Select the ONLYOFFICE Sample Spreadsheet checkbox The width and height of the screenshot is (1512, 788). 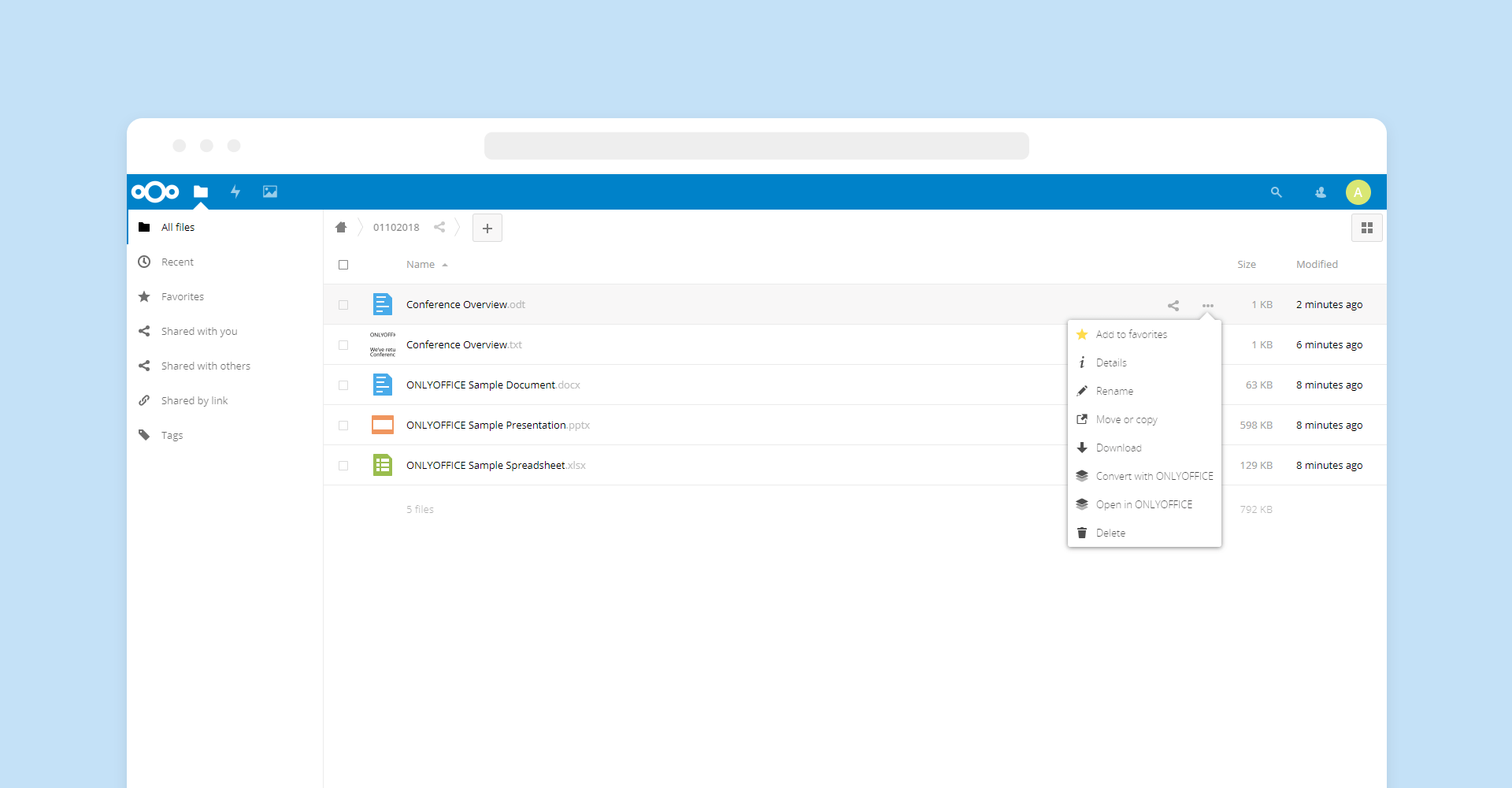pos(343,466)
